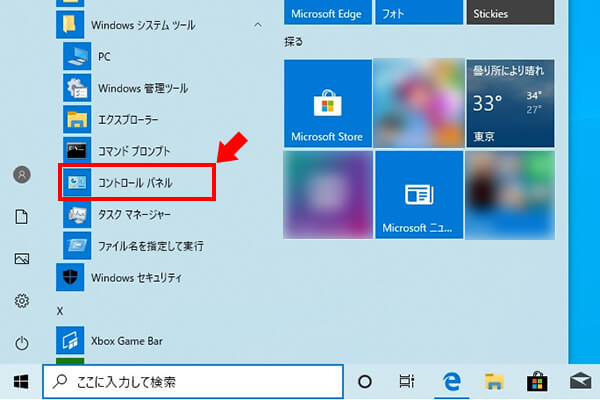Select the ファイル名を指定して実行 label
The height and width of the screenshot is (400, 600).
[151, 246]
